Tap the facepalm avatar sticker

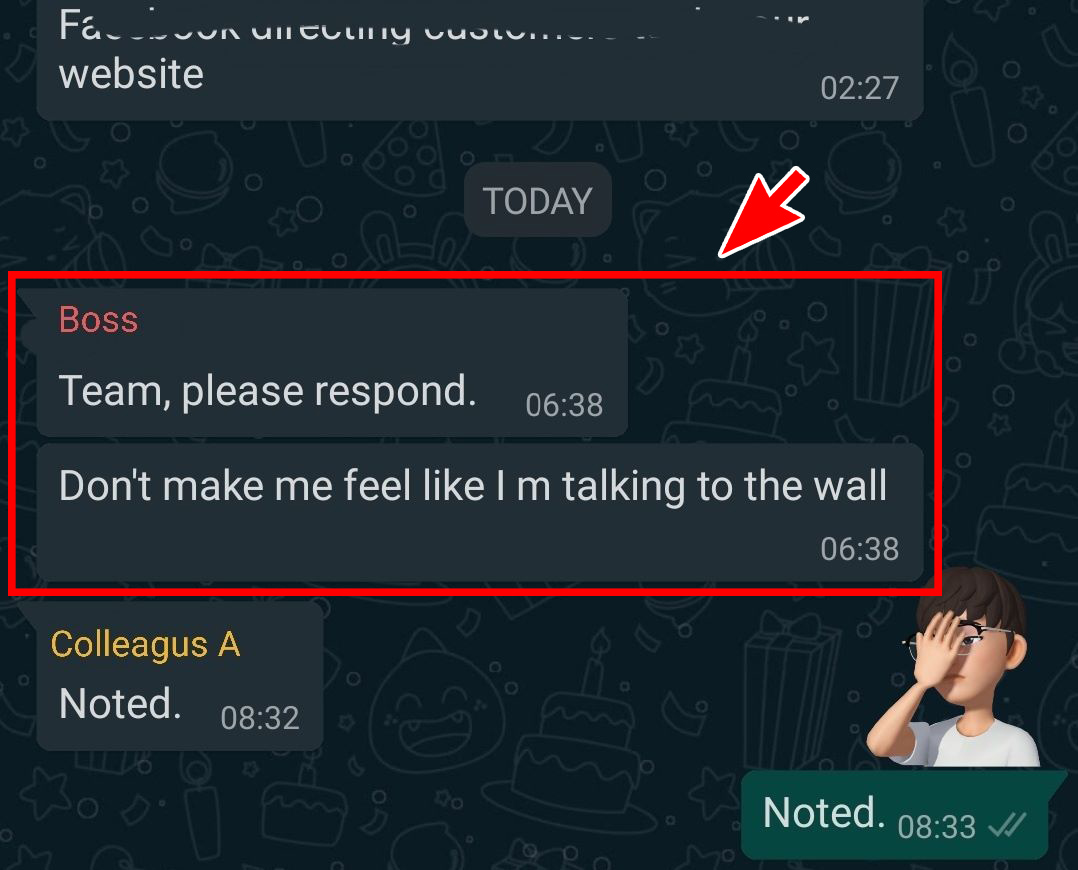click(x=954, y=666)
